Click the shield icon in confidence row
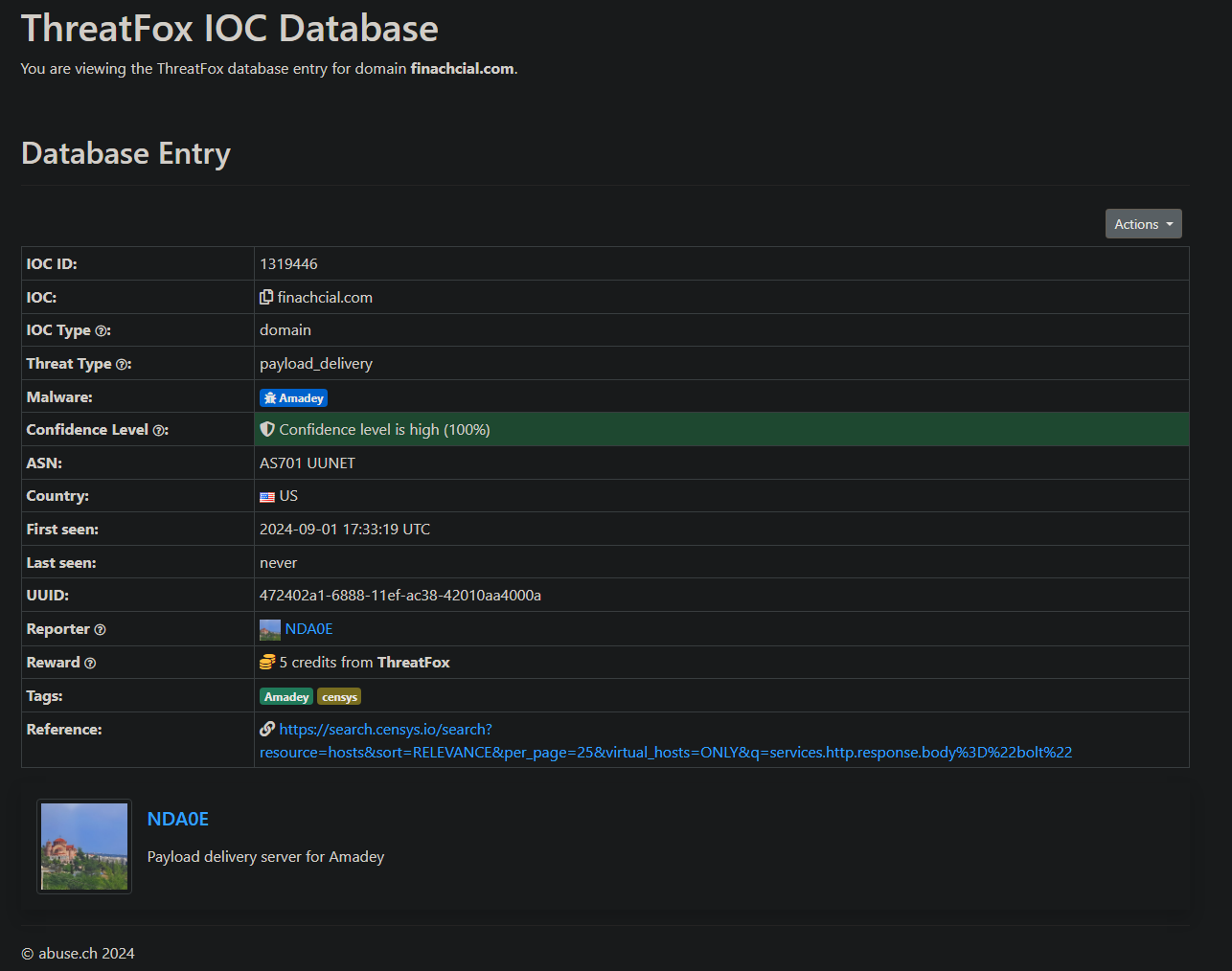Viewport: 1232px width, 971px height. 267,430
